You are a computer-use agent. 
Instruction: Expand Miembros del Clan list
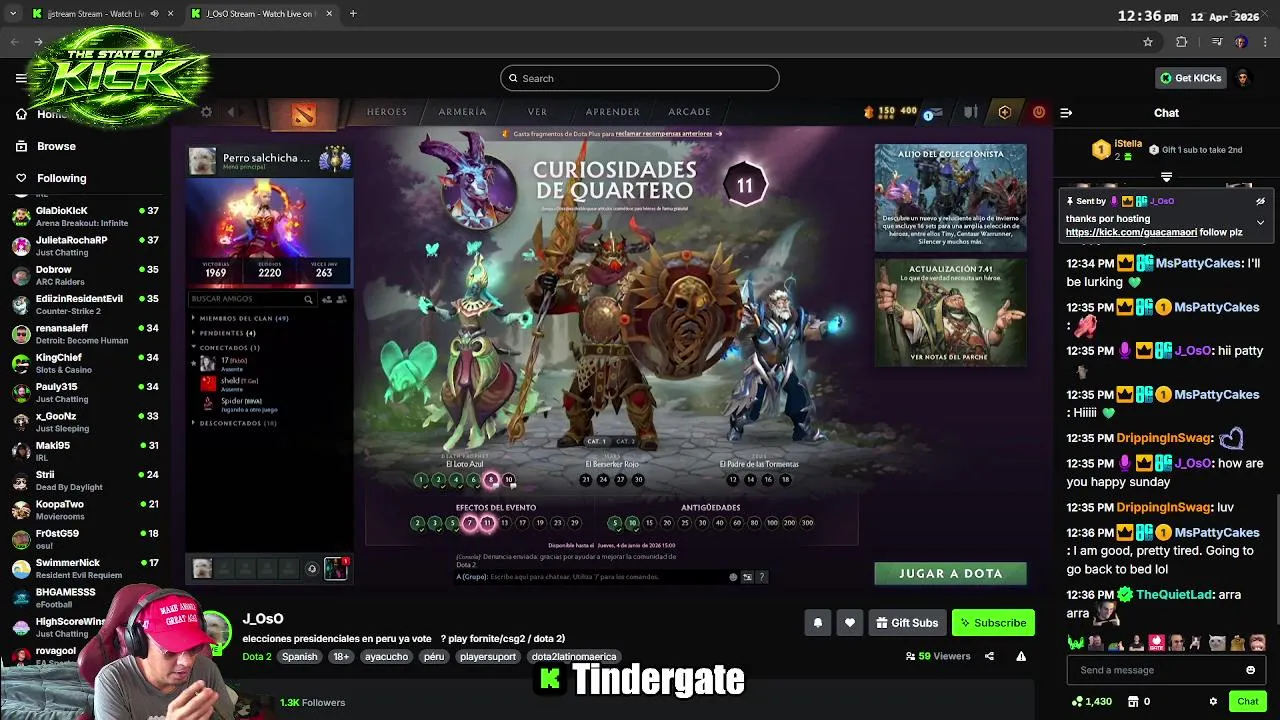240,318
